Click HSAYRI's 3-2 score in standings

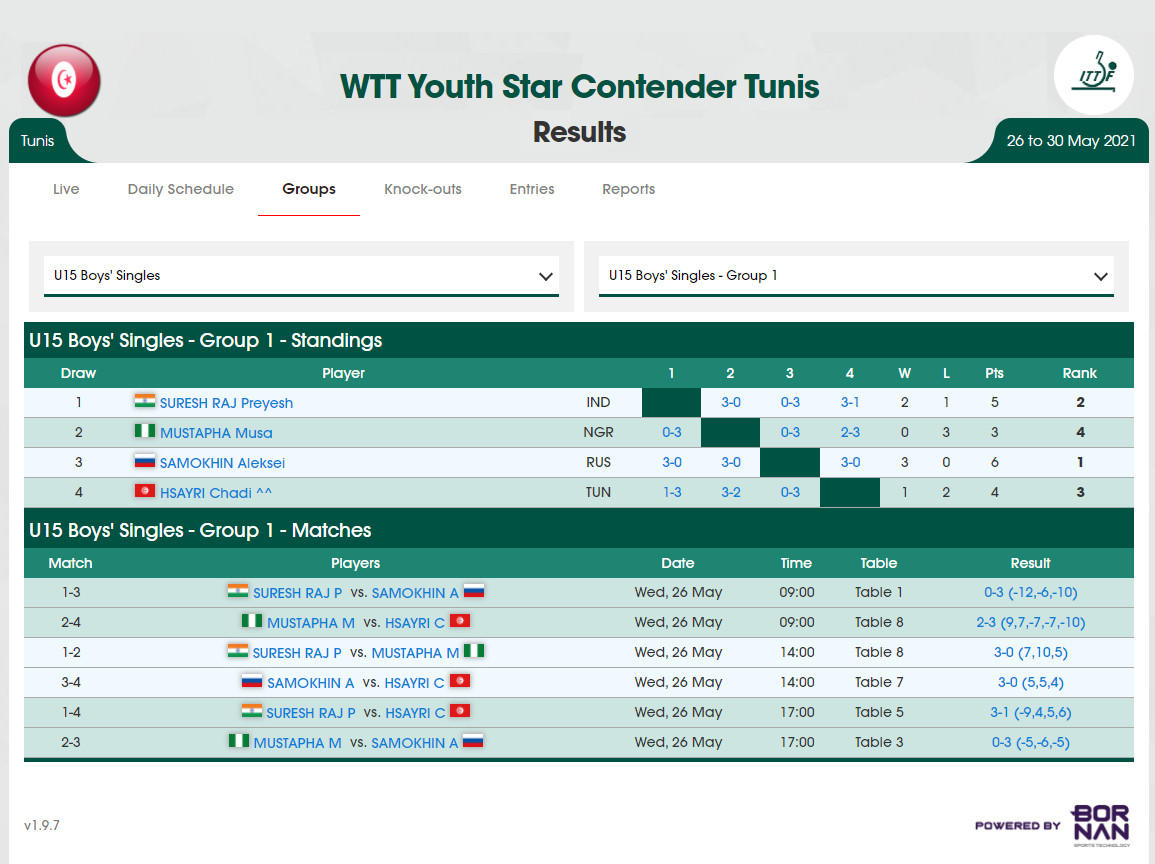point(731,492)
